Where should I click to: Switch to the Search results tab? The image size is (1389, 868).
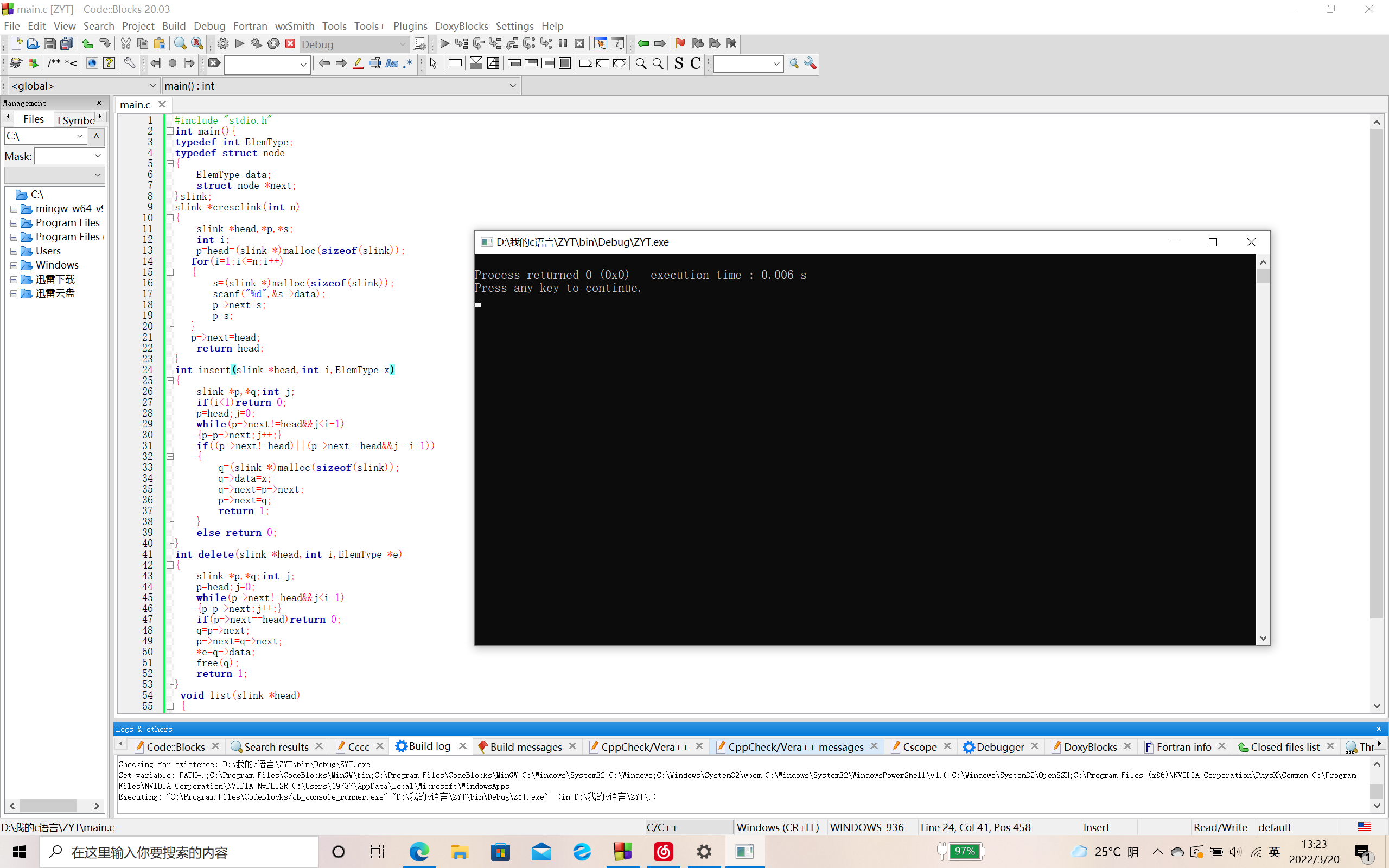(x=276, y=746)
